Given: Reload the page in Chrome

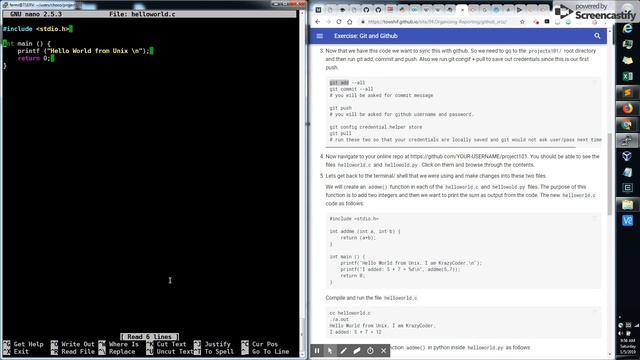Looking at the screenshot, I should [339, 22].
